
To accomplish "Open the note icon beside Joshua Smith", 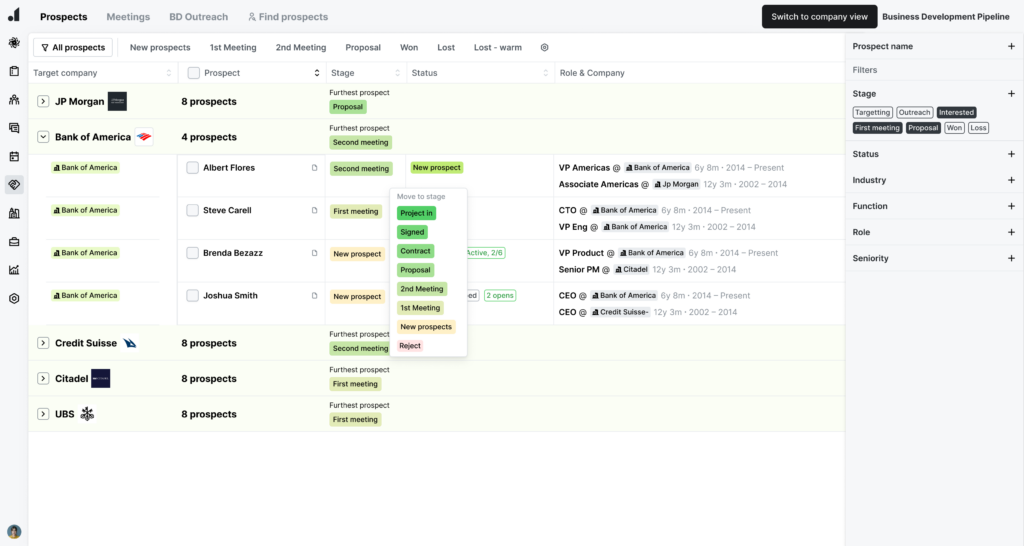I will coord(314,295).
